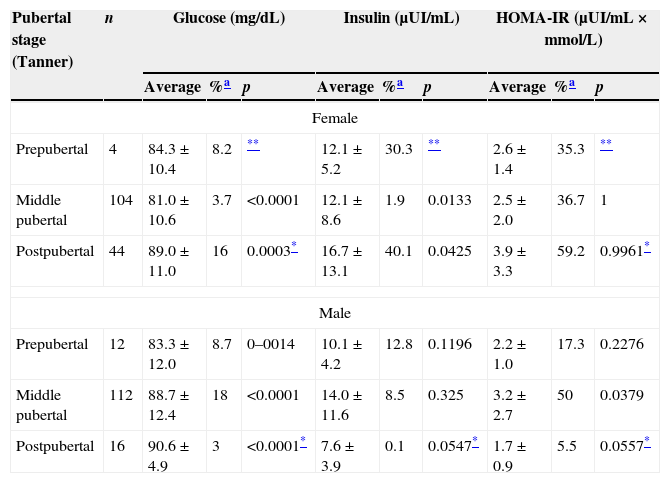
Task: Click the ** footnote in female prepubertal insulin p cell
Action: click(x=434, y=145)
